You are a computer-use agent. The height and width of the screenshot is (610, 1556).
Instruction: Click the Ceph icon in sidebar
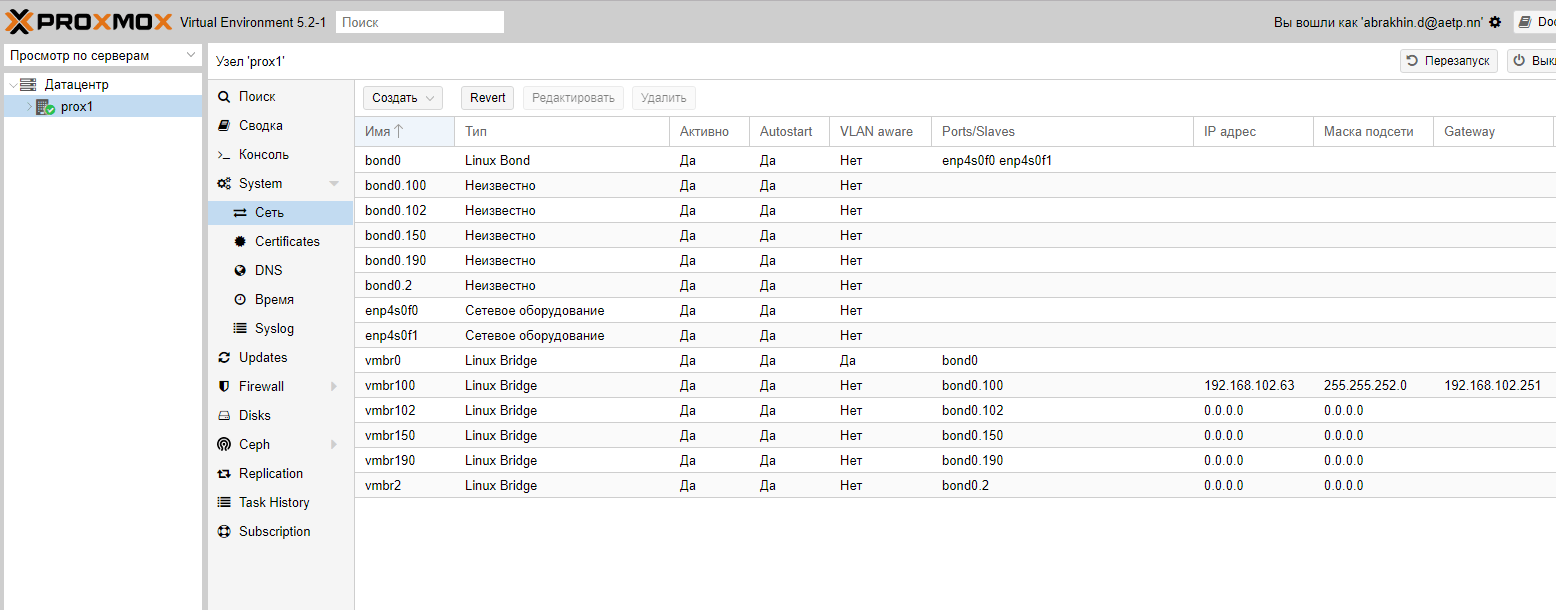[224, 445]
